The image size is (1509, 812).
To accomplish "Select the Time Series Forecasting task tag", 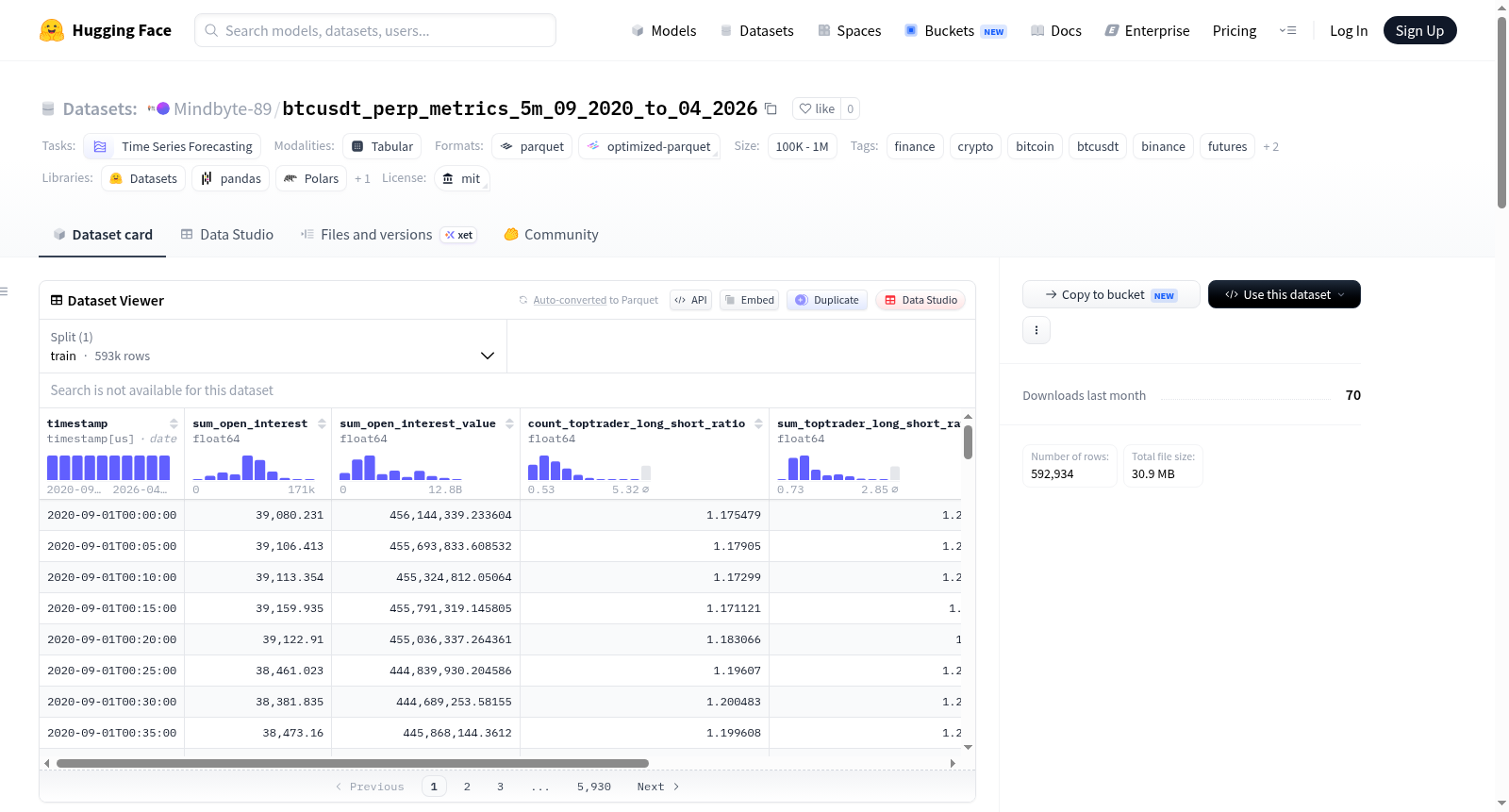I will (x=173, y=146).
